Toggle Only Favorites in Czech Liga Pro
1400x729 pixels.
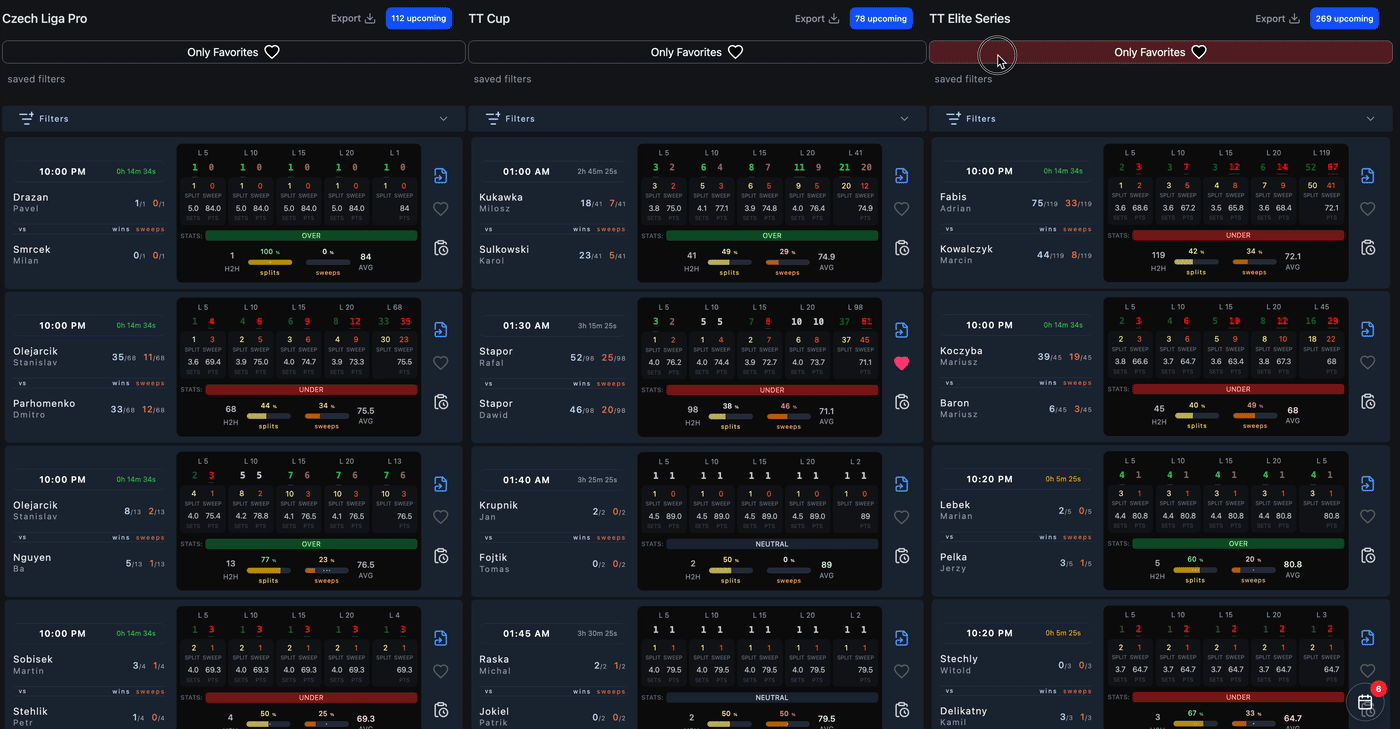pyautogui.click(x=233, y=52)
